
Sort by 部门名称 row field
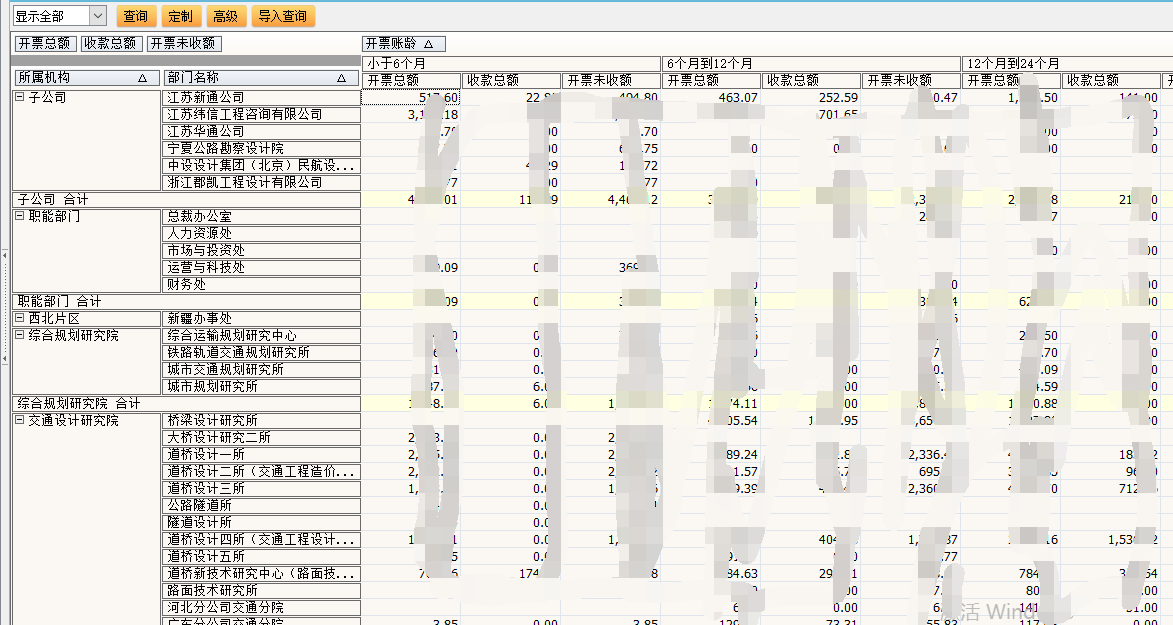pos(260,78)
